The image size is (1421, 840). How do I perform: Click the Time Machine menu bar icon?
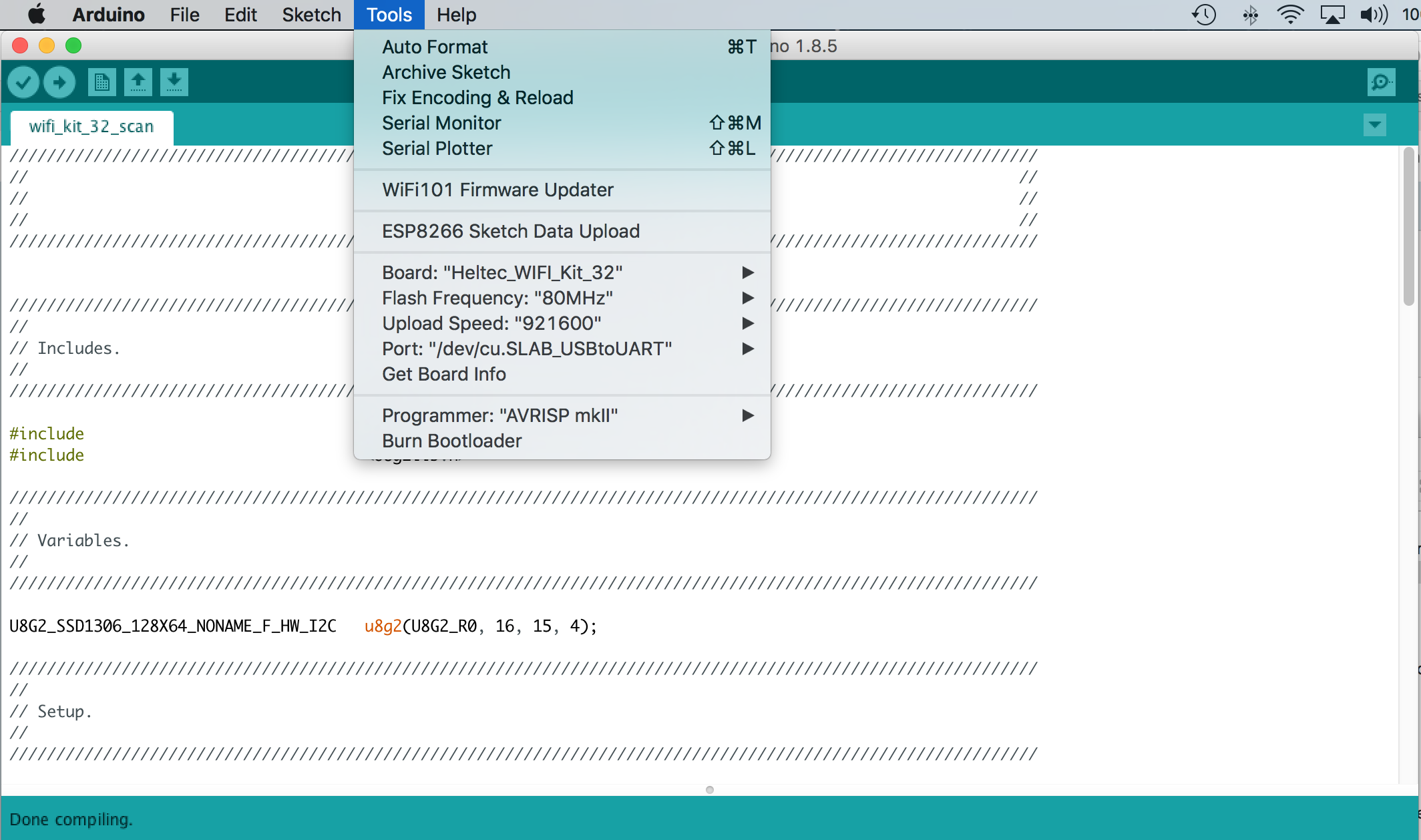1204,15
